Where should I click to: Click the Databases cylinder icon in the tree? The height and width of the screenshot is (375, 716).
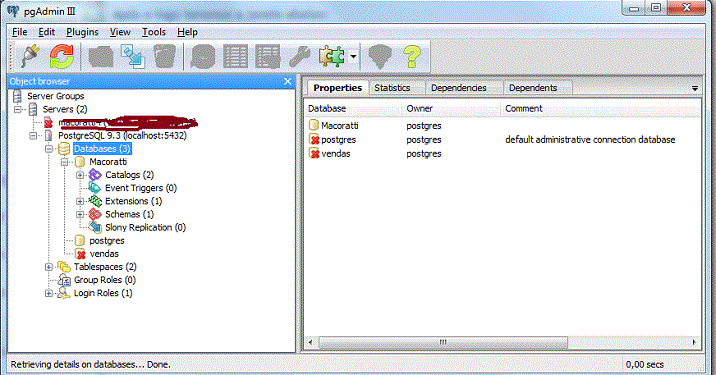coord(64,149)
